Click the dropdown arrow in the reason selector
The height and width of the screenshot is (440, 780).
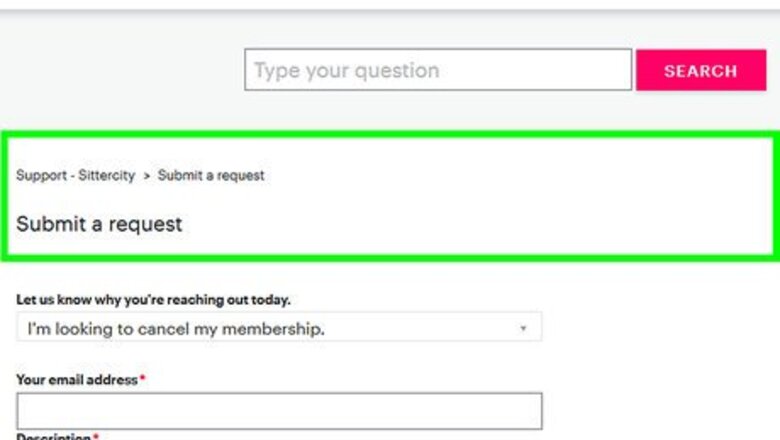click(x=522, y=328)
